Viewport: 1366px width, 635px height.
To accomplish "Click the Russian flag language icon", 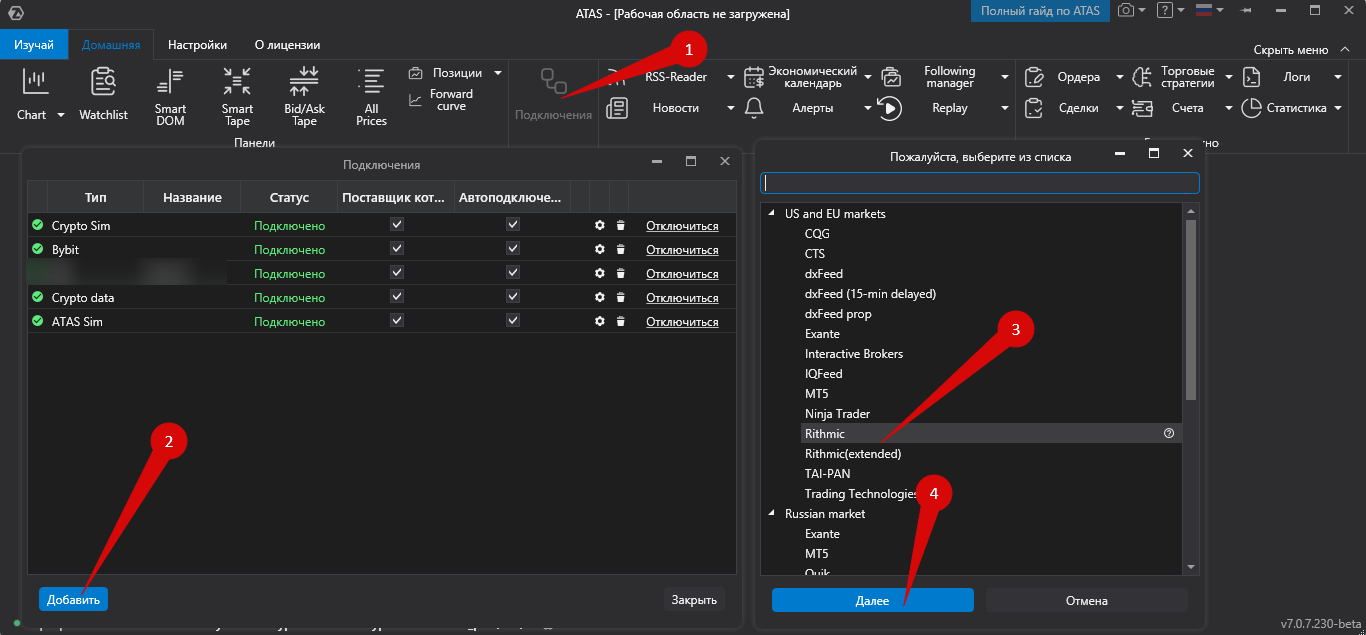I will click(1204, 10).
